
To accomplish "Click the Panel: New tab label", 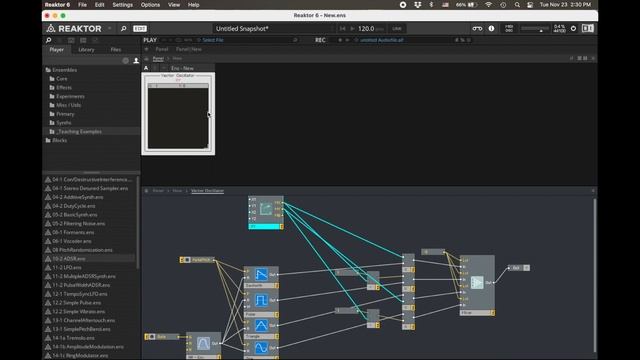I will [x=189, y=49].
